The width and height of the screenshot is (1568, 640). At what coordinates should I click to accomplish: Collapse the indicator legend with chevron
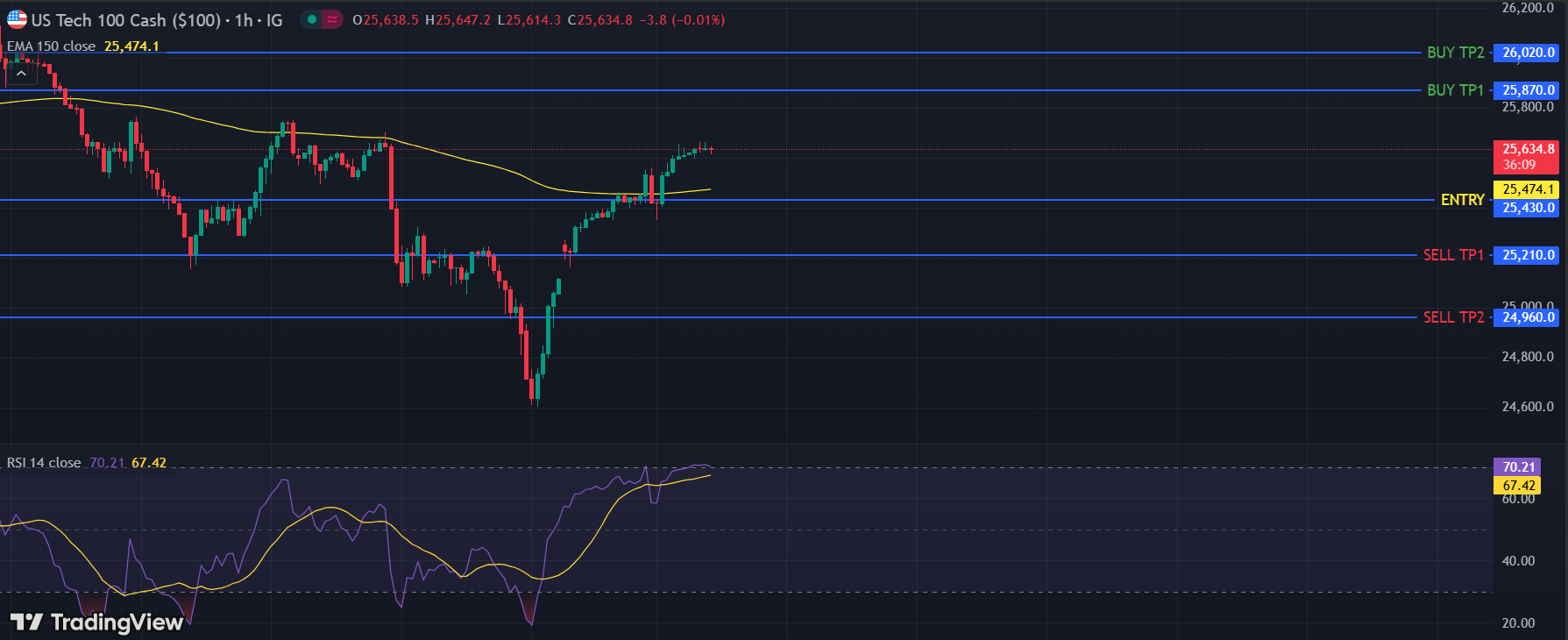pos(21,74)
